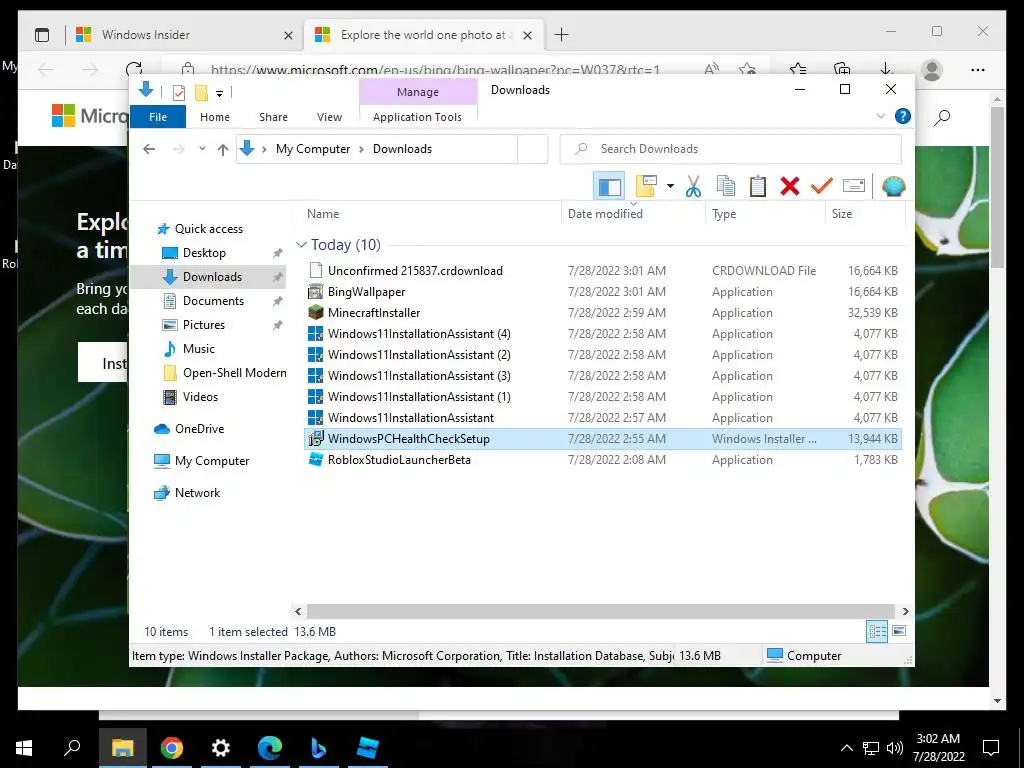The height and width of the screenshot is (768, 1024).
Task: Switch to Details view icon in status bar
Action: coord(877,631)
